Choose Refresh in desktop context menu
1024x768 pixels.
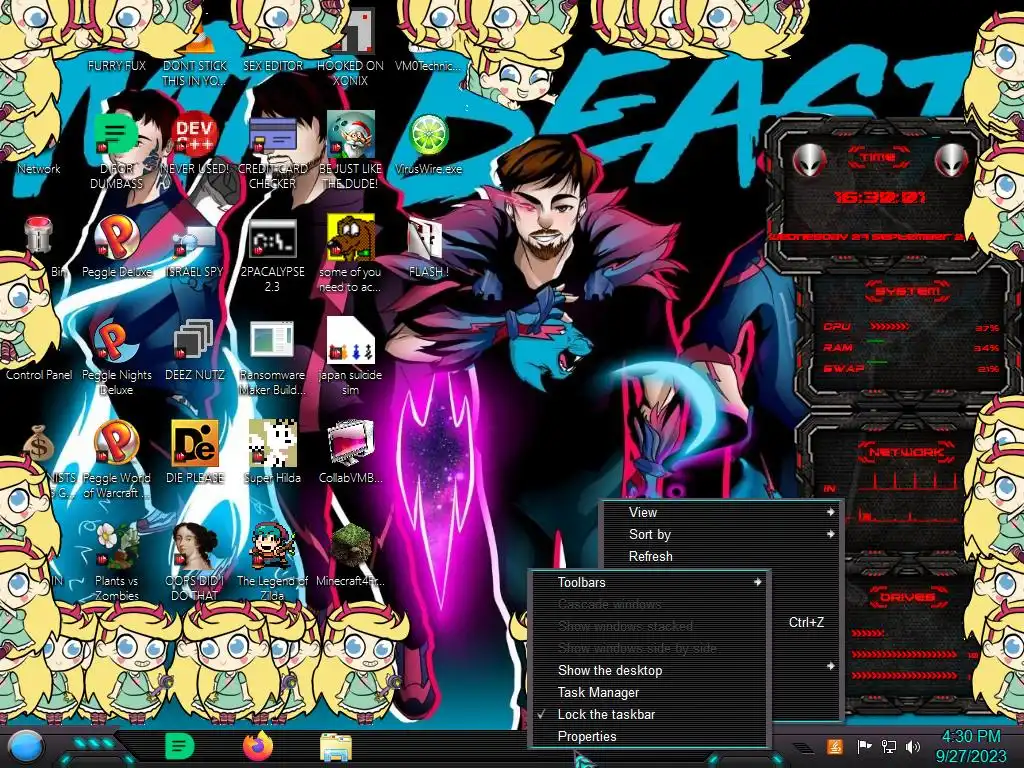click(x=722, y=556)
